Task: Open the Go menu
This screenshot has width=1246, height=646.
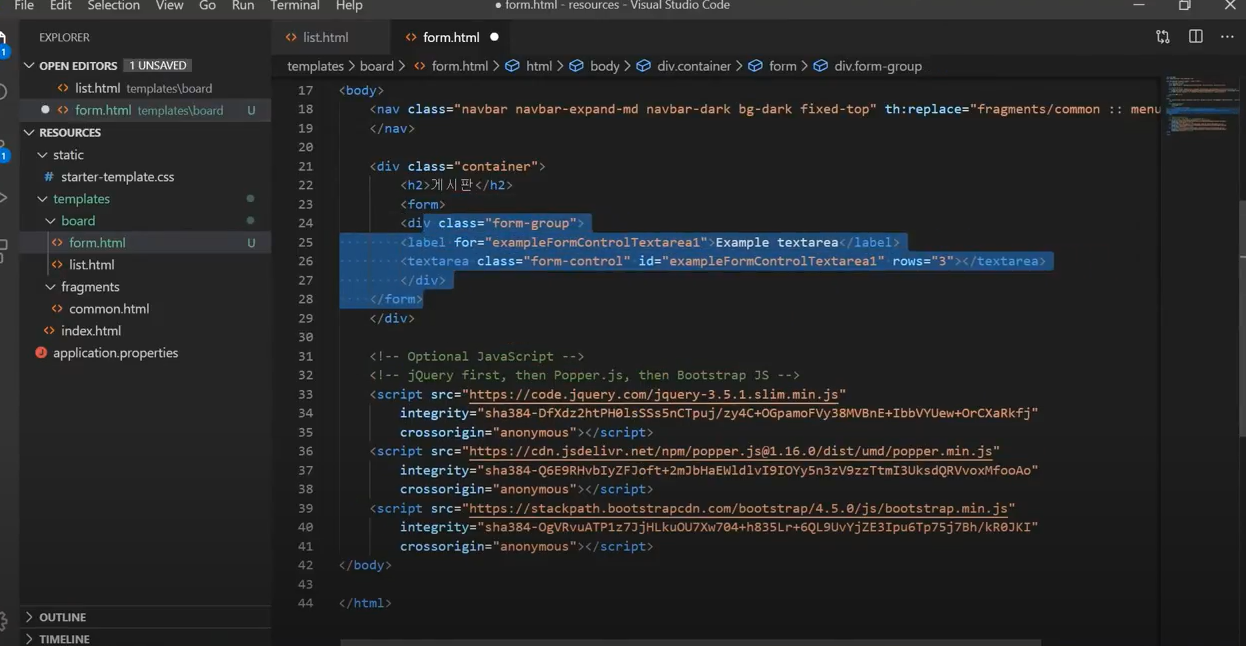Action: point(207,6)
